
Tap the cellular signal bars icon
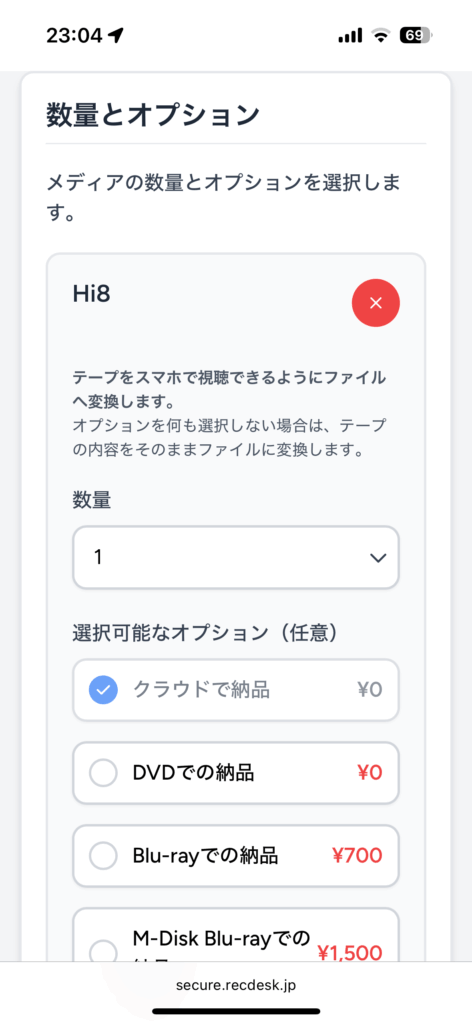point(351,36)
